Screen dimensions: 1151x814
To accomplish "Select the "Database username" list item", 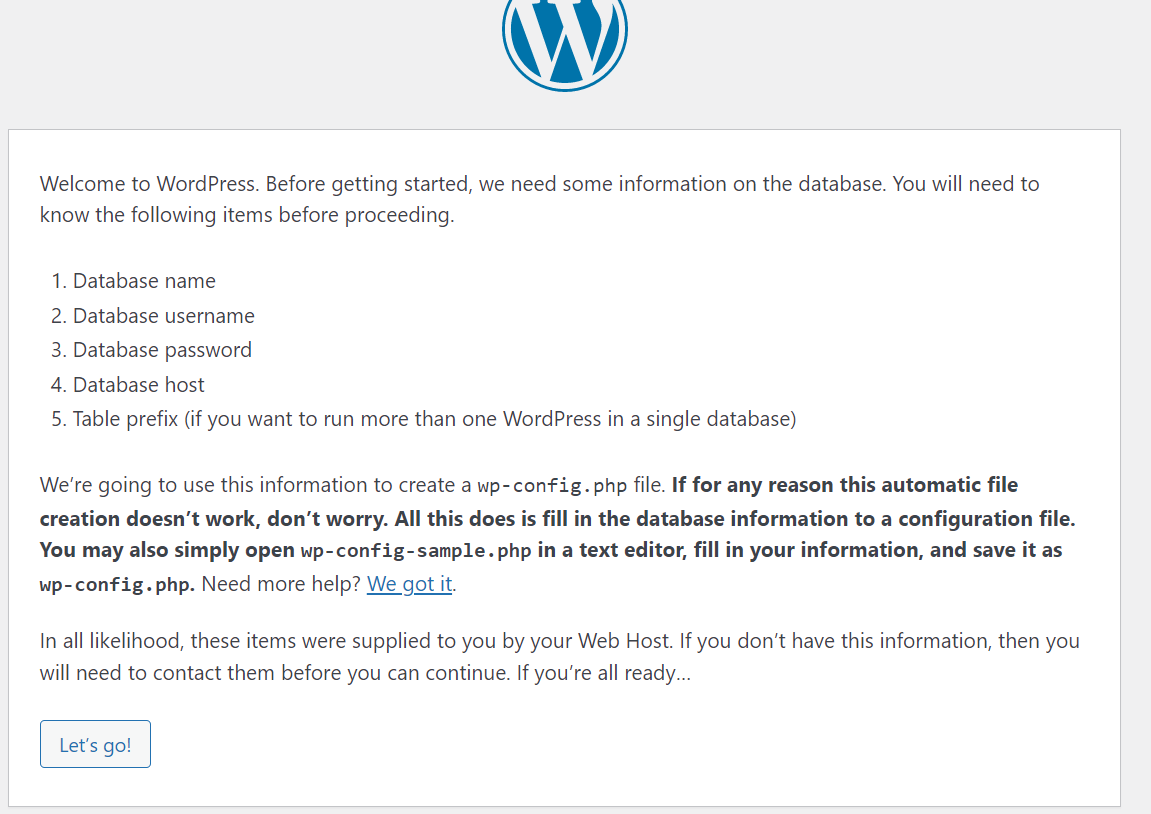I will click(163, 316).
